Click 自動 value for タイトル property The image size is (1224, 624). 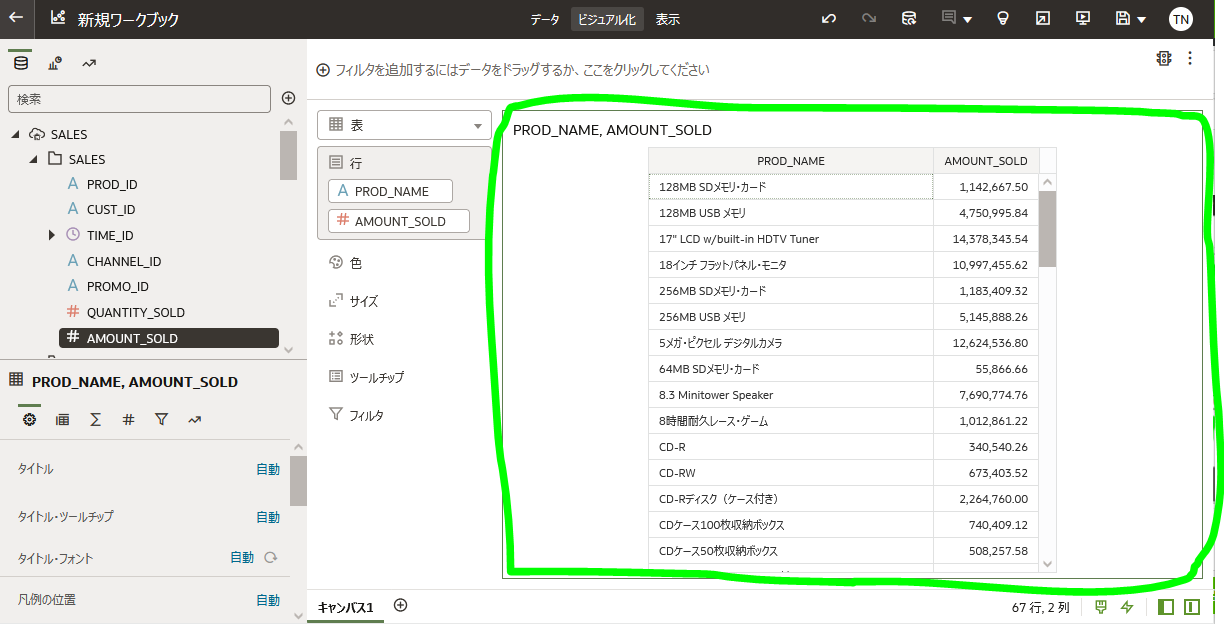(268, 469)
